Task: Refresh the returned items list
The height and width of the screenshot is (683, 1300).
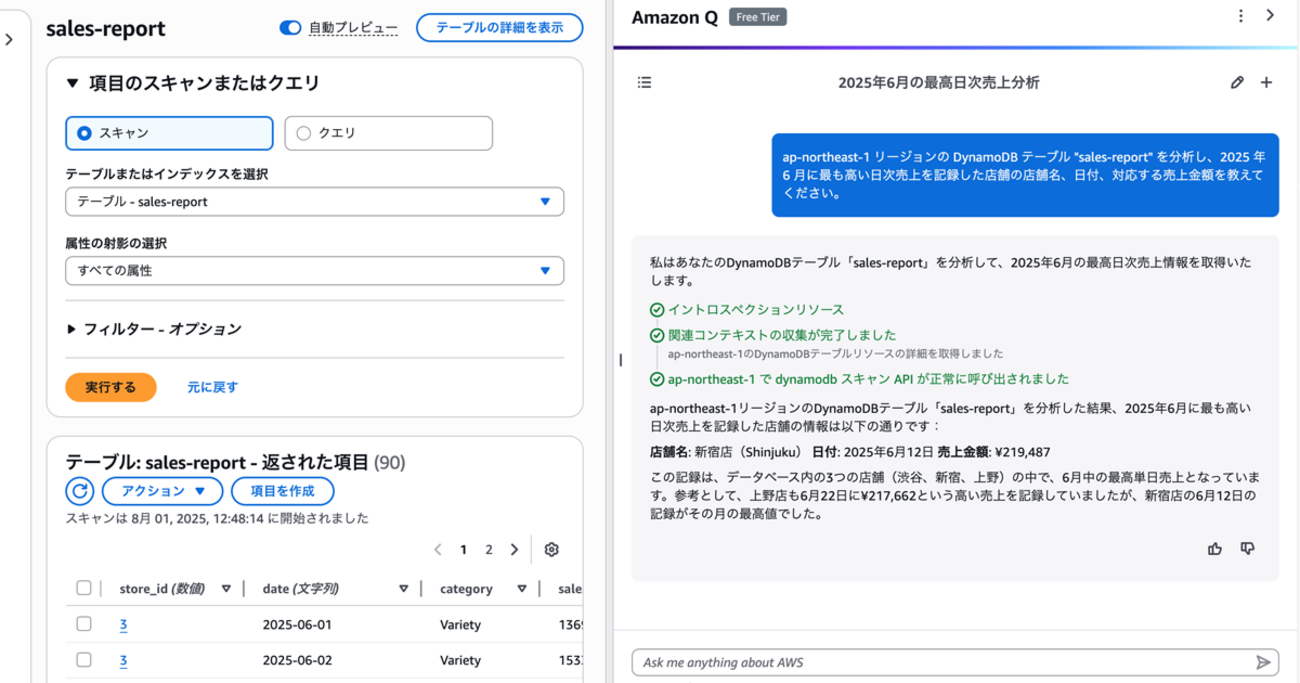Action: click(79, 491)
